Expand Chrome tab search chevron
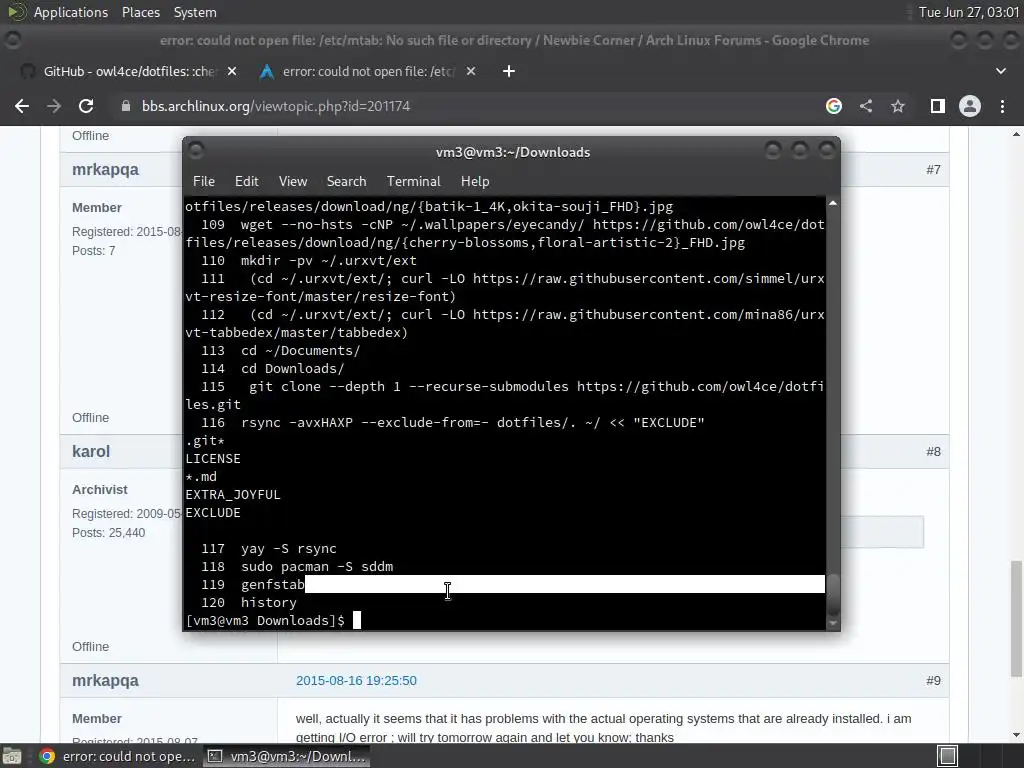Image resolution: width=1024 pixels, height=768 pixels. (x=1000, y=71)
